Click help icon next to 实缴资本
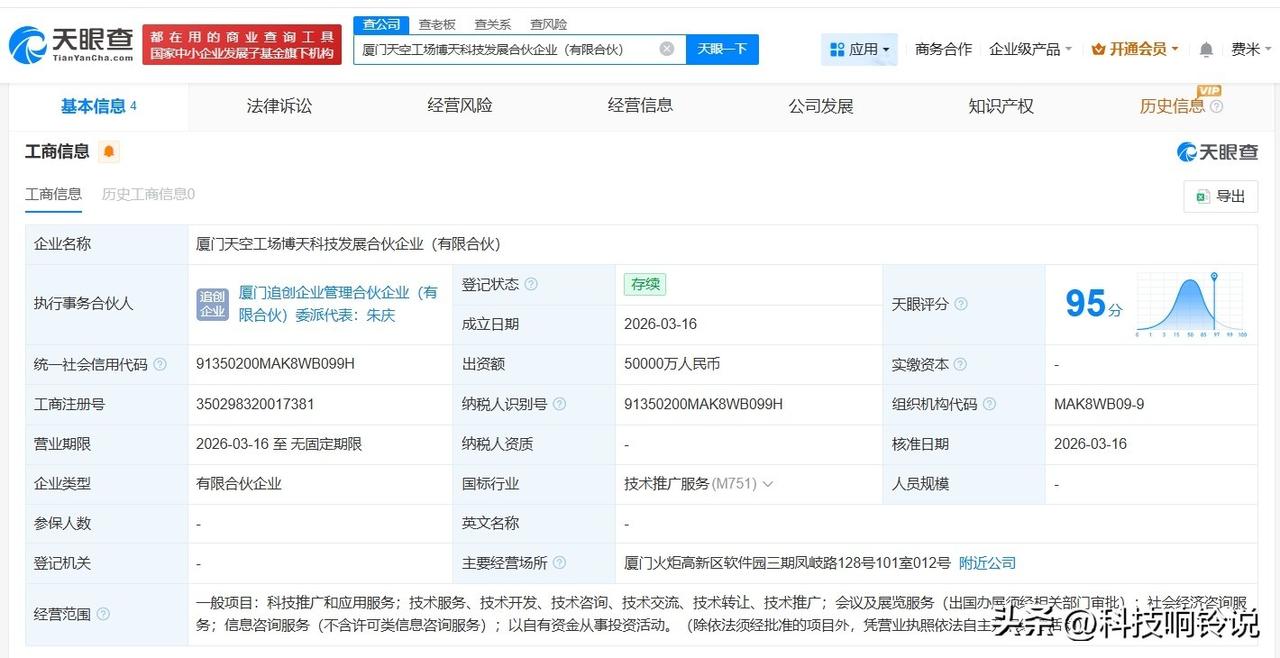 tap(960, 365)
